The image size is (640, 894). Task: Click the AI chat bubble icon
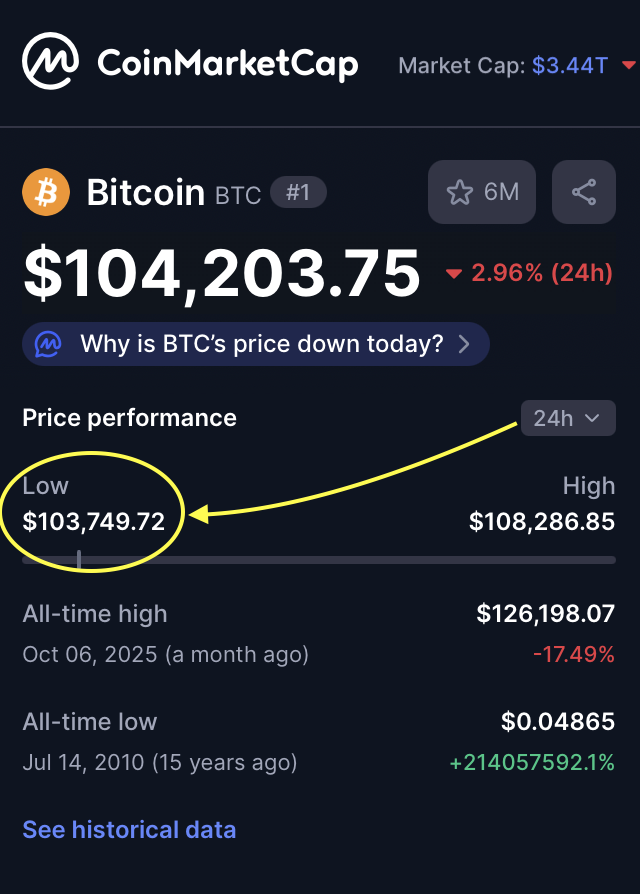(47, 345)
